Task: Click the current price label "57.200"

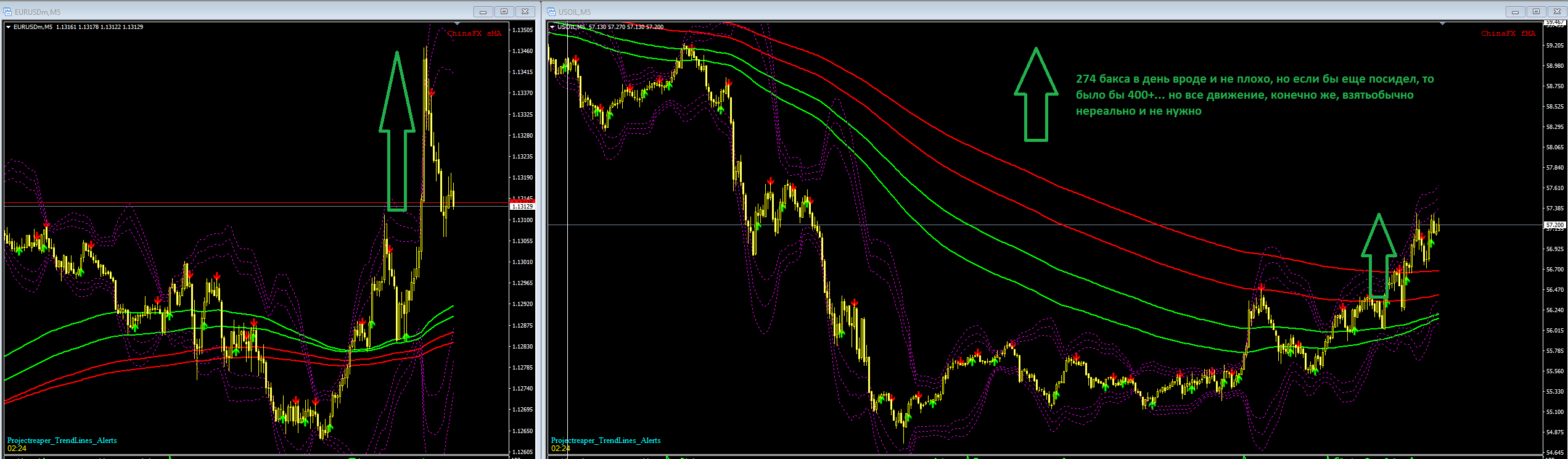Action: [x=1554, y=226]
